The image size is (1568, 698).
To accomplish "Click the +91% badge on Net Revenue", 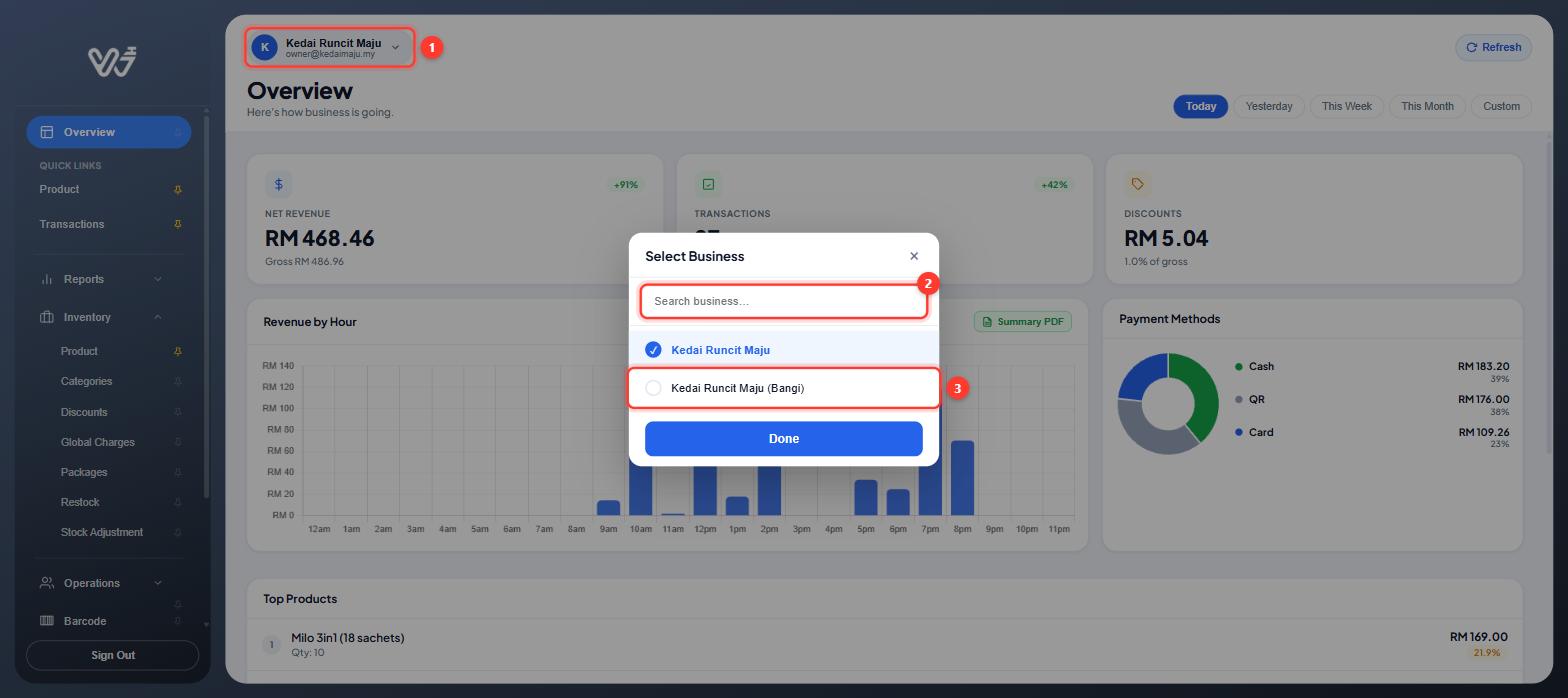I will [626, 184].
